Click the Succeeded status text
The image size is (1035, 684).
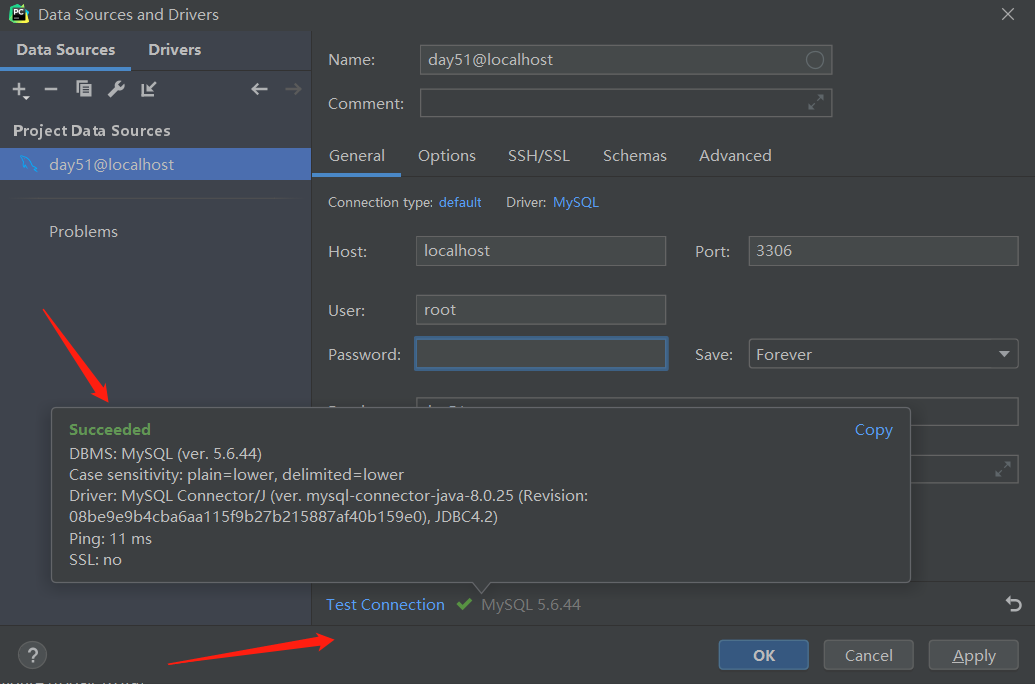110,430
